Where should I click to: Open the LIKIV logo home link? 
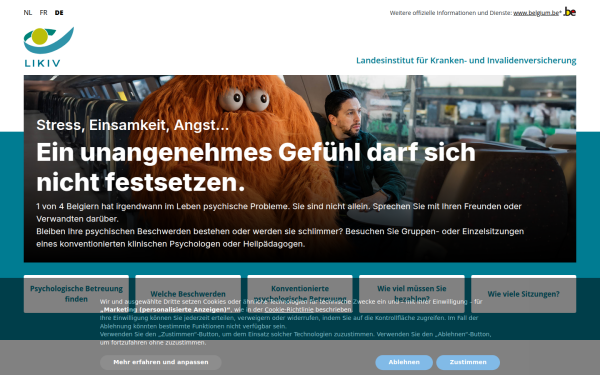pos(49,47)
